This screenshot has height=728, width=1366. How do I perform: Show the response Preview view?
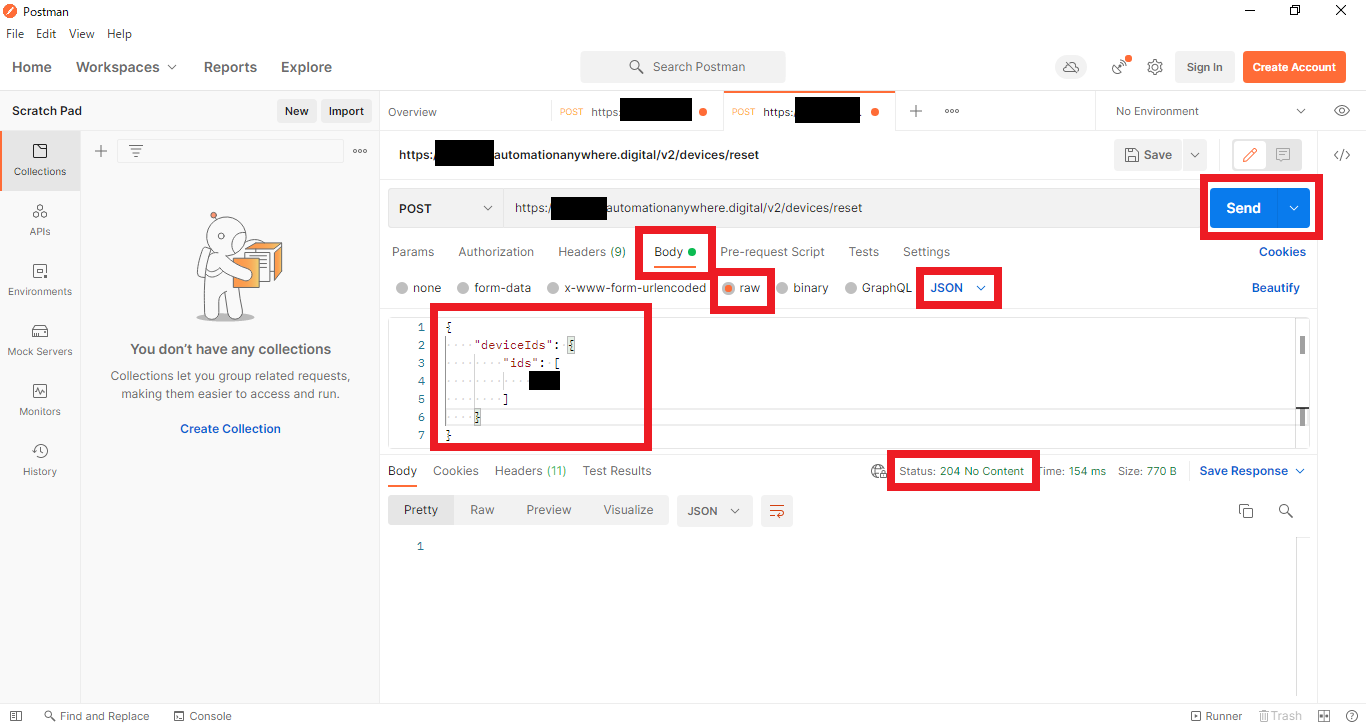pos(549,510)
